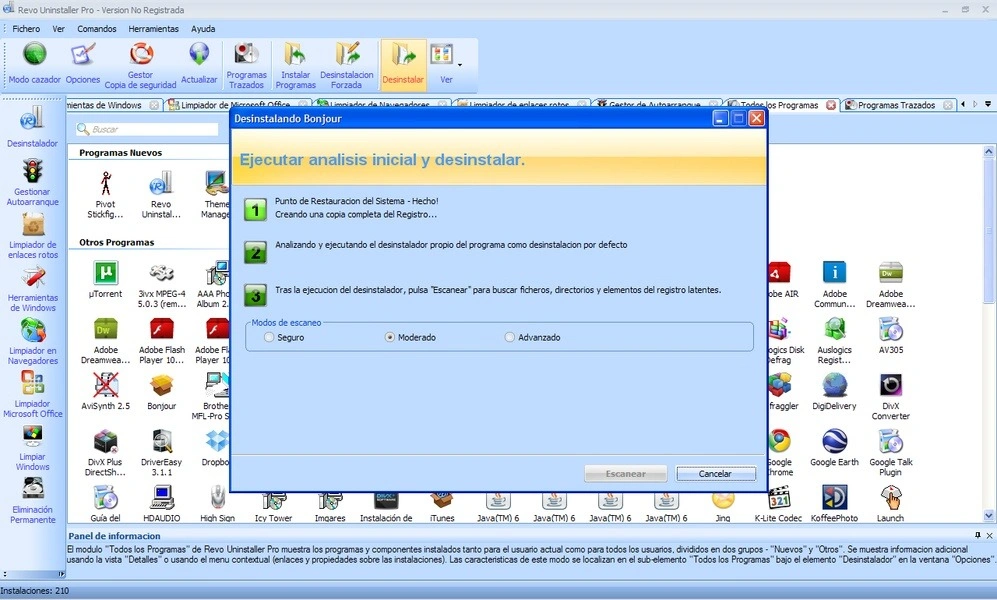Close the Programas Trazados tab
Image resolution: width=997 pixels, height=600 pixels.
[948, 105]
